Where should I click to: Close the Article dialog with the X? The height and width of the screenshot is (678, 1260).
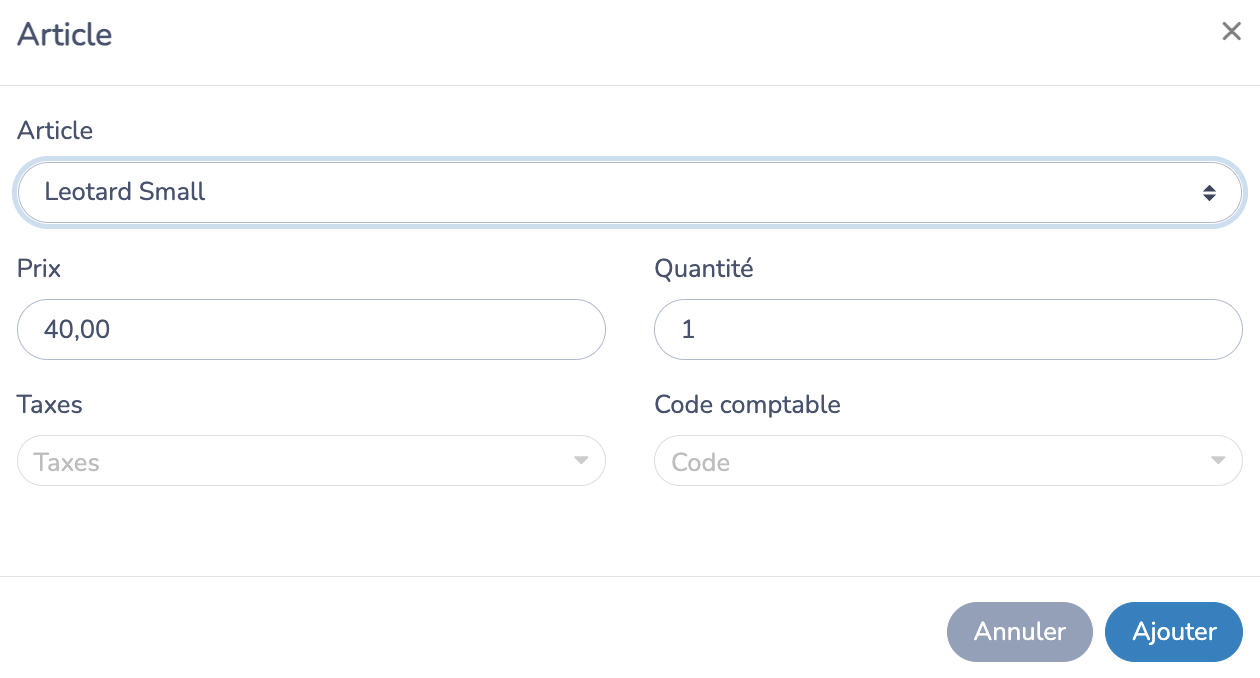click(x=1231, y=32)
